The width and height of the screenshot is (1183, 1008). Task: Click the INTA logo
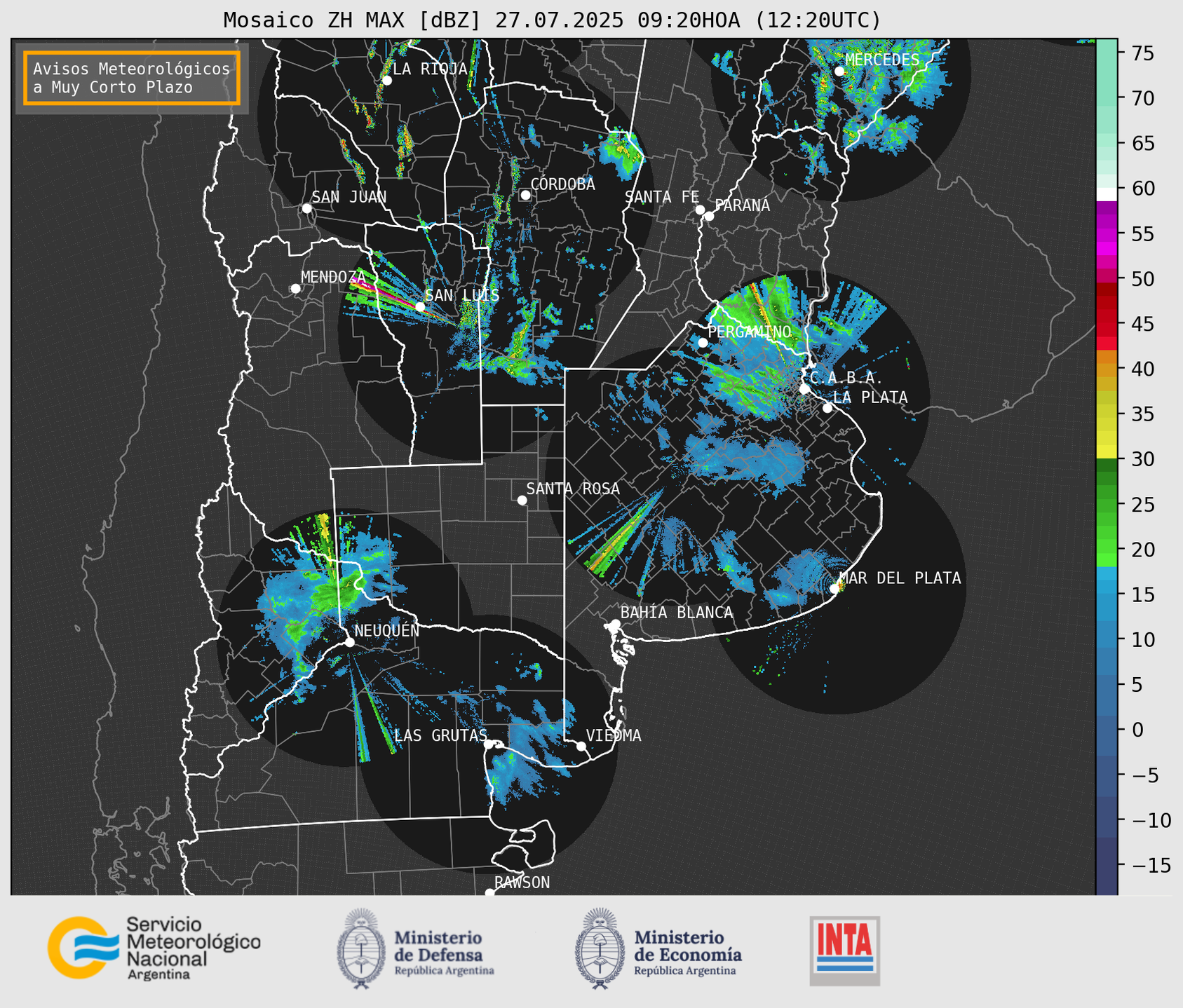pos(844,951)
